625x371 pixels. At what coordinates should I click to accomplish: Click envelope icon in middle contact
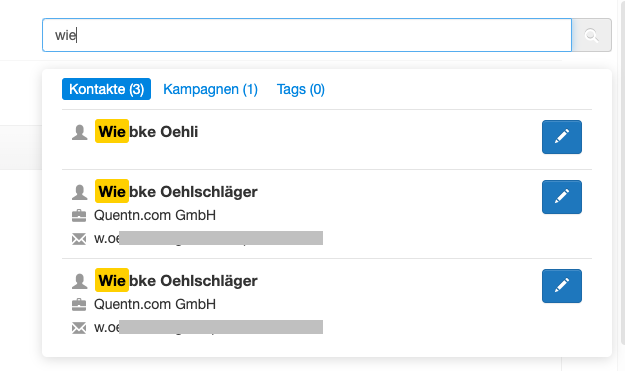[79, 239]
